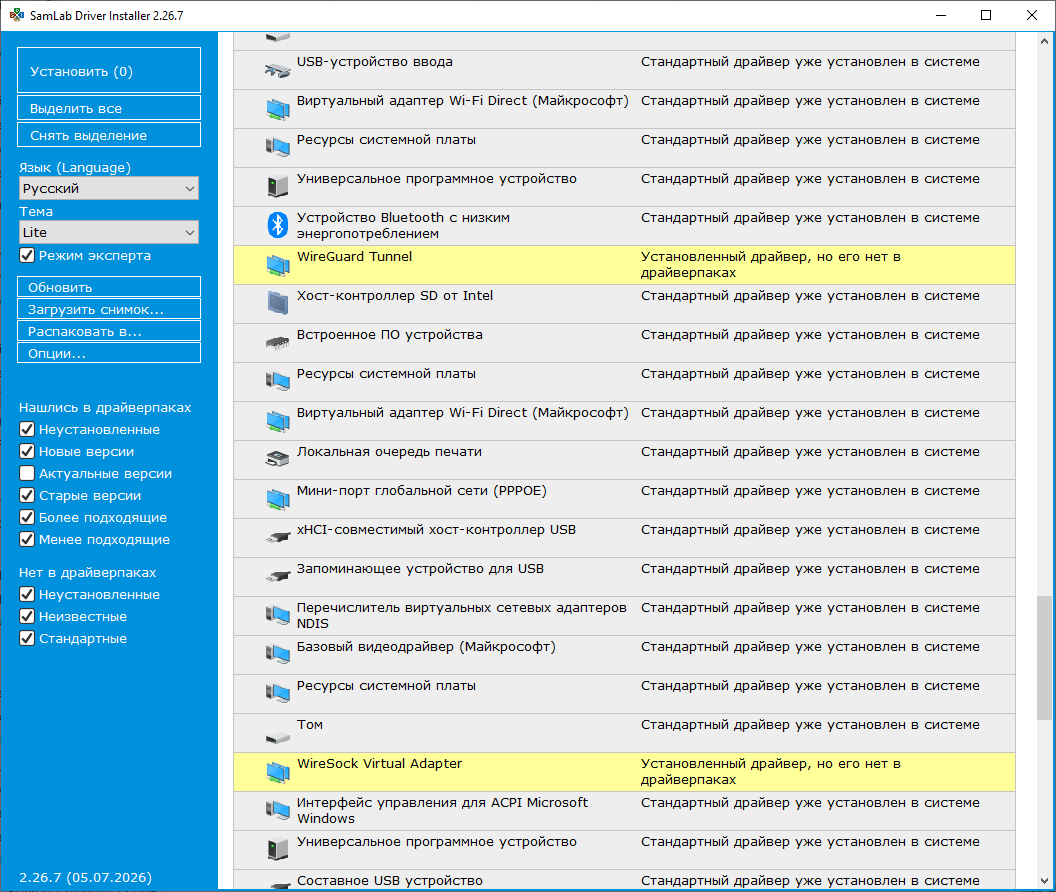Click the Базовый видеодрайвер (Майкрософт) icon
1056x892 pixels.
pyautogui.click(x=277, y=654)
